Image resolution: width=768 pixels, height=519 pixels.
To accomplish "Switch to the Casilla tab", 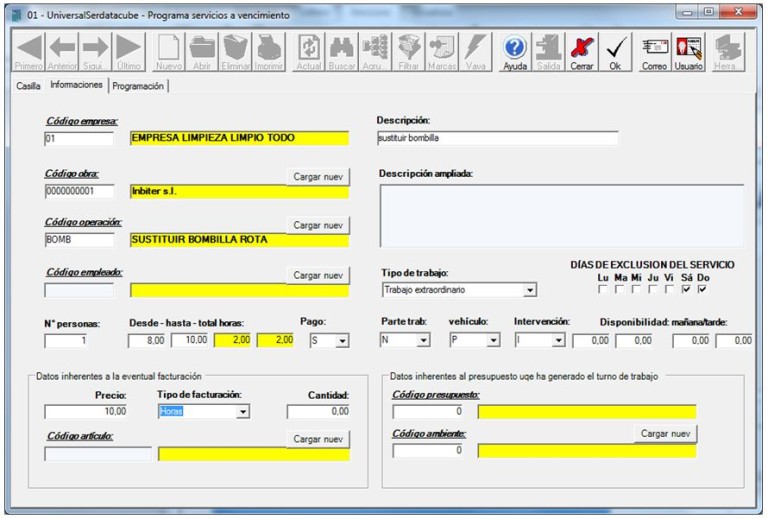I will (28, 86).
